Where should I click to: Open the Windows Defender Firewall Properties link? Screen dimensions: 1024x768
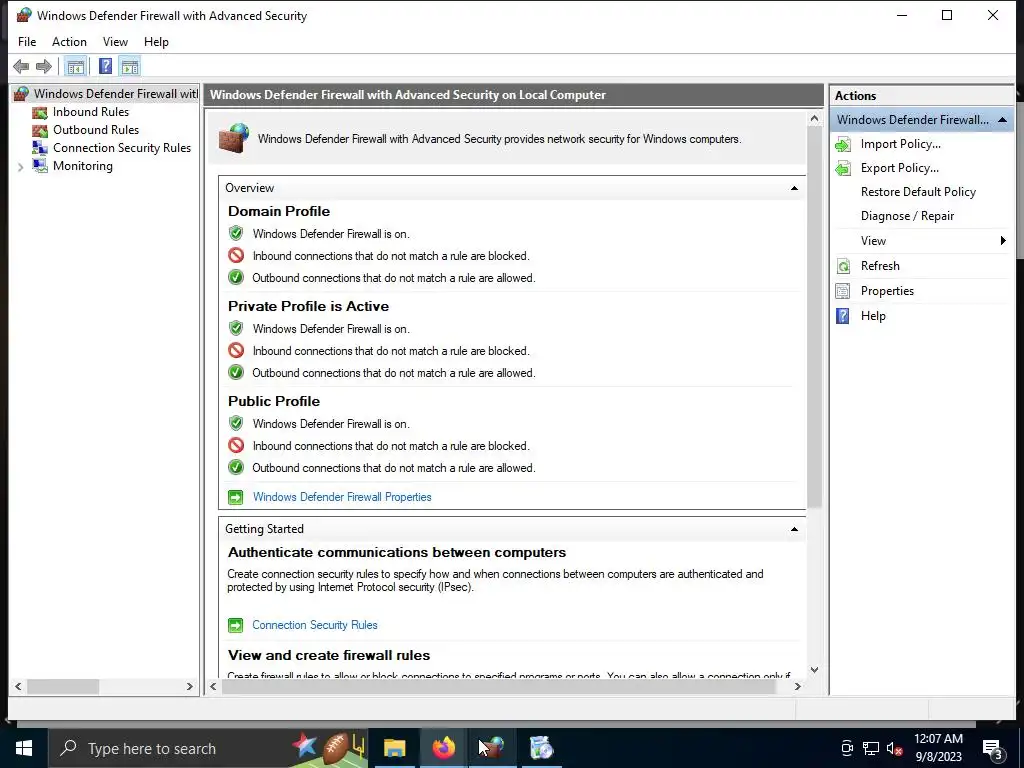pos(342,497)
